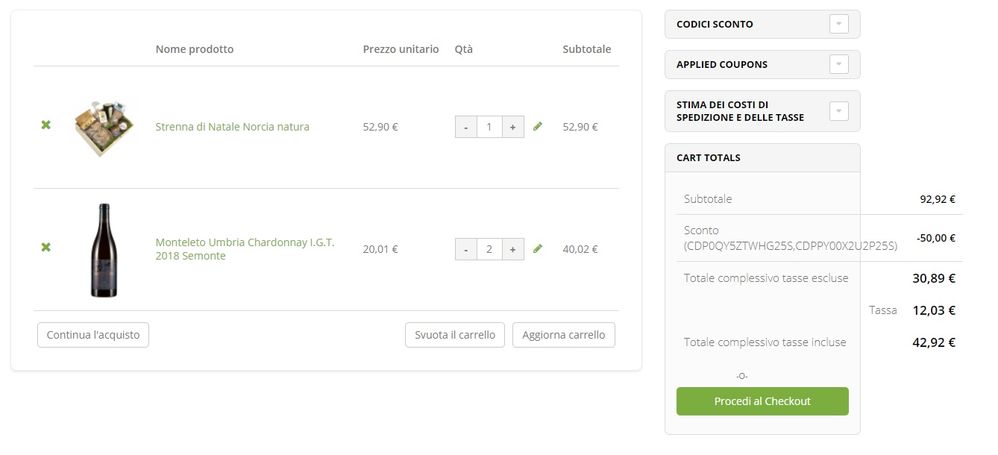Decrease quantity of Monteleto Chardonnay
Viewport: 998px width, 455px height.
coord(465,249)
